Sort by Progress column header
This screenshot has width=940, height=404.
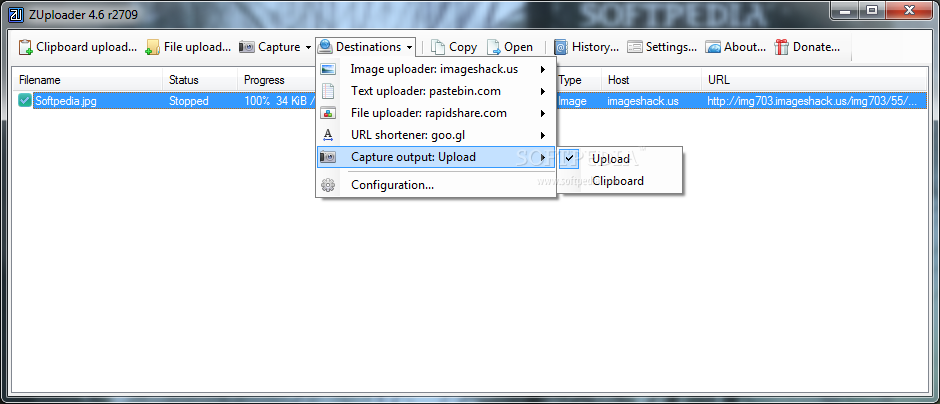click(277, 80)
